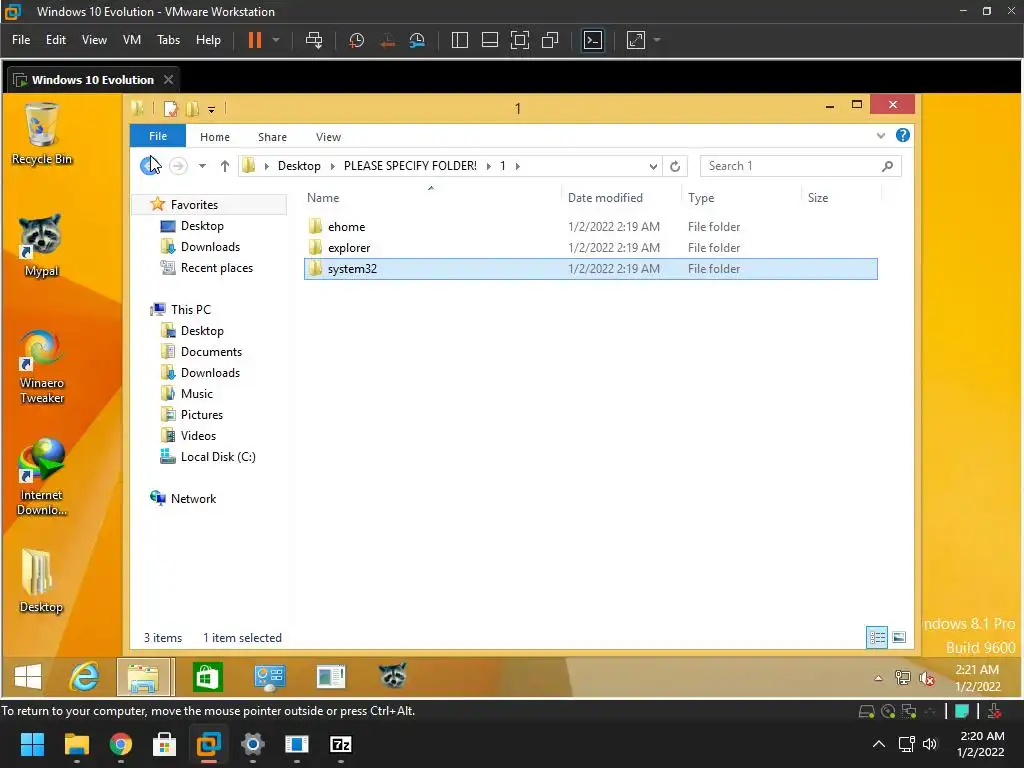
Task: Expand subfolders arrow after breadcrumb 1
Action: point(518,166)
